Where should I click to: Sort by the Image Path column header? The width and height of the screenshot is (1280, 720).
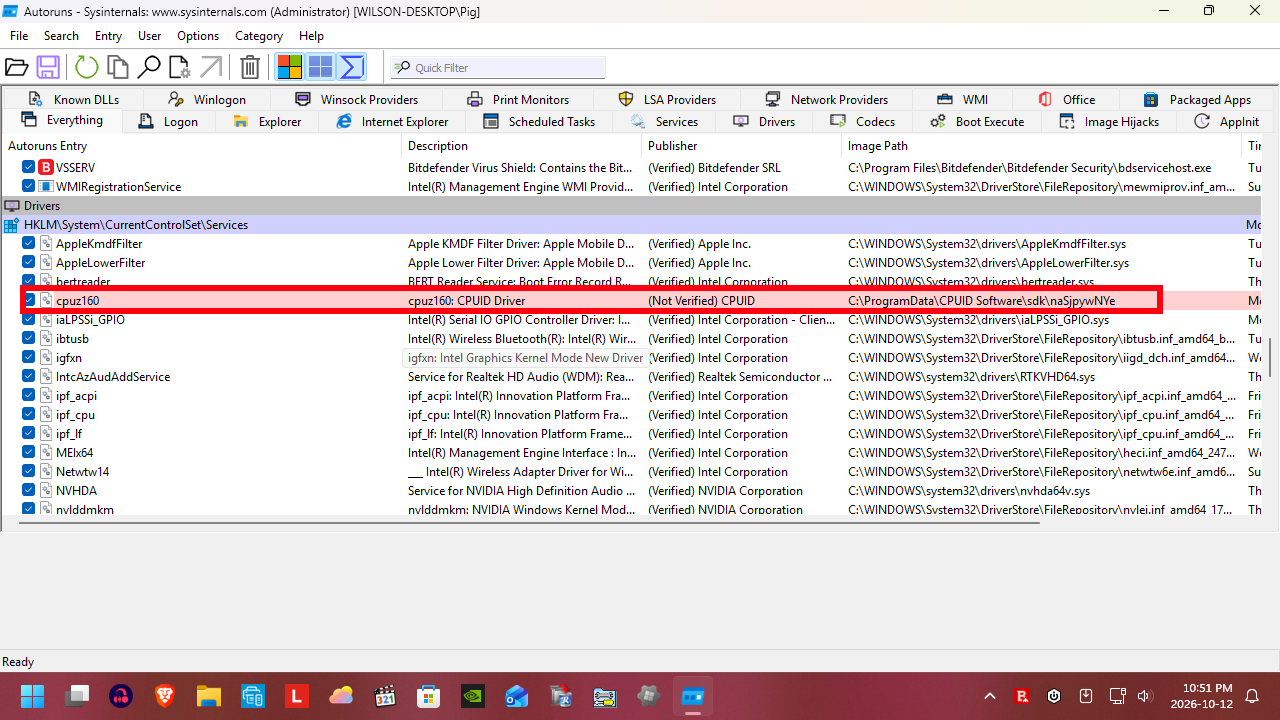pos(1042,146)
